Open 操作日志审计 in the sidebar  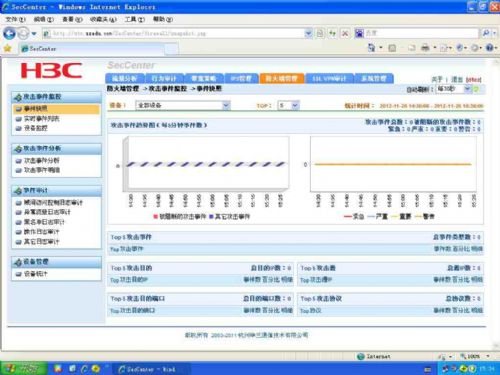click(x=41, y=232)
